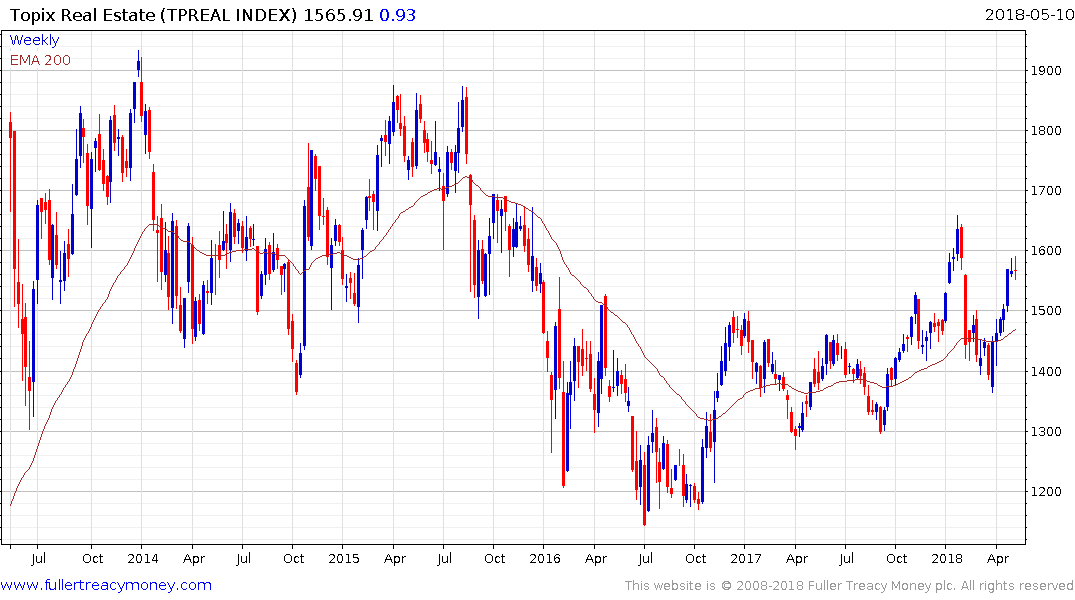This screenshot has width=1075, height=600.
Task: Click the 'Apr' label between 2016 and 2017
Action: pos(596,558)
